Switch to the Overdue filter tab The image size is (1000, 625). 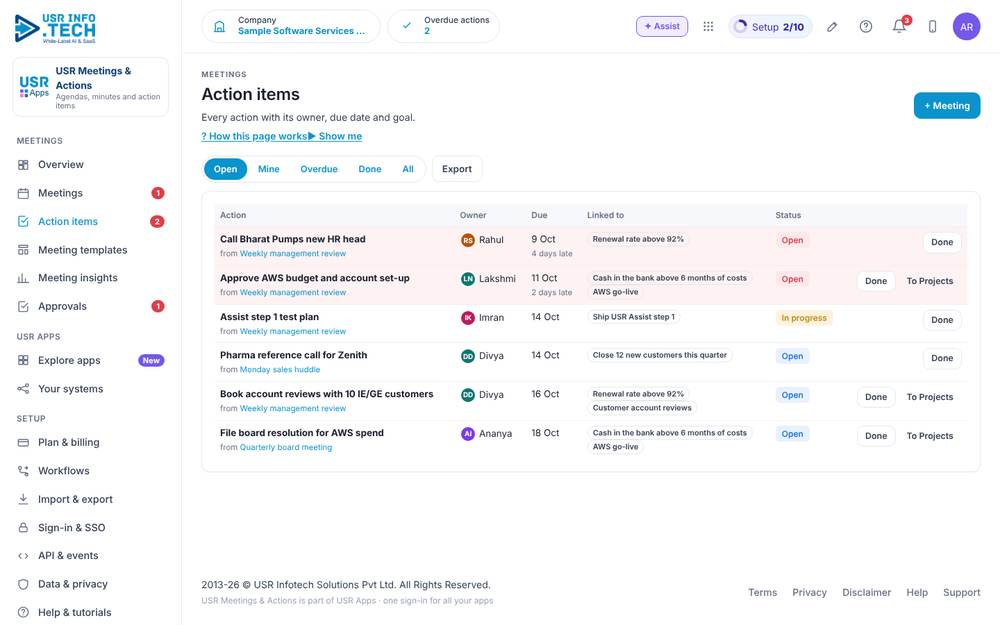319,169
